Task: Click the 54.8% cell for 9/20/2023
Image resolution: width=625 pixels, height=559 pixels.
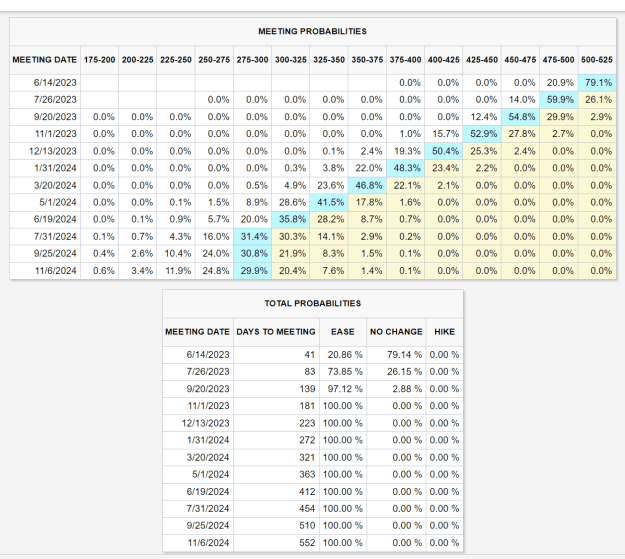Action: tap(521, 117)
